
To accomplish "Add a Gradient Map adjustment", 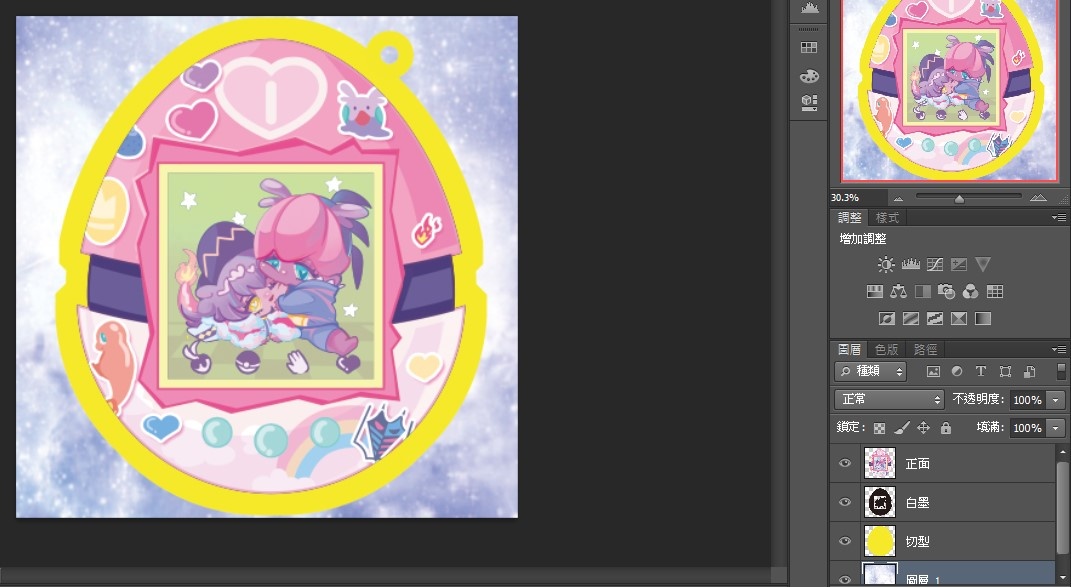I will click(x=983, y=318).
